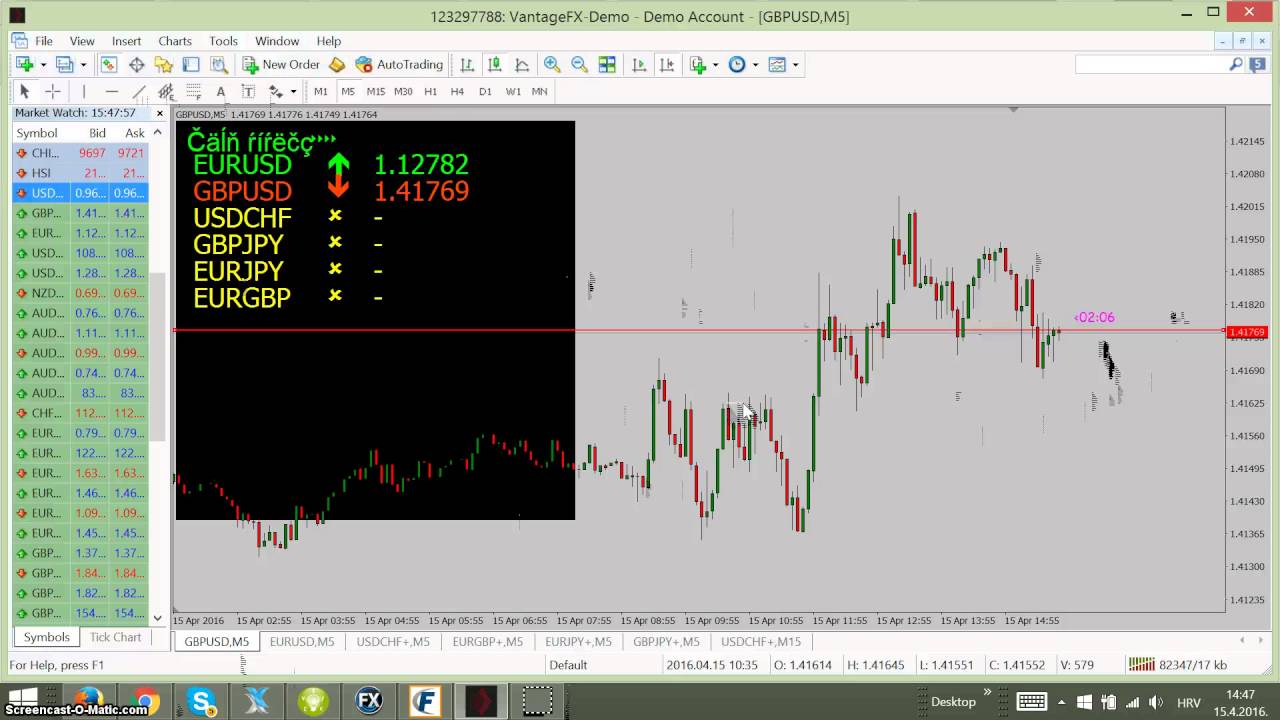This screenshot has height=720, width=1280.
Task: Select the Text 'A' tool
Action: 221,91
